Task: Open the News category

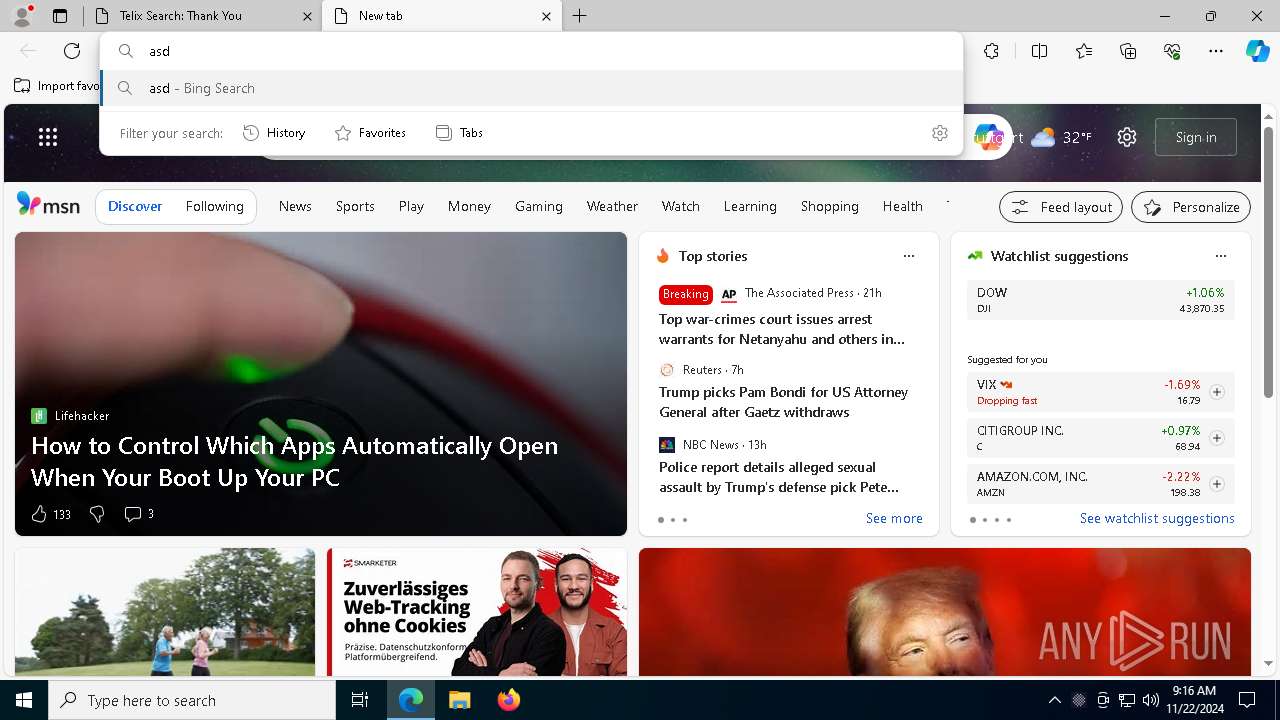Action: [295, 206]
